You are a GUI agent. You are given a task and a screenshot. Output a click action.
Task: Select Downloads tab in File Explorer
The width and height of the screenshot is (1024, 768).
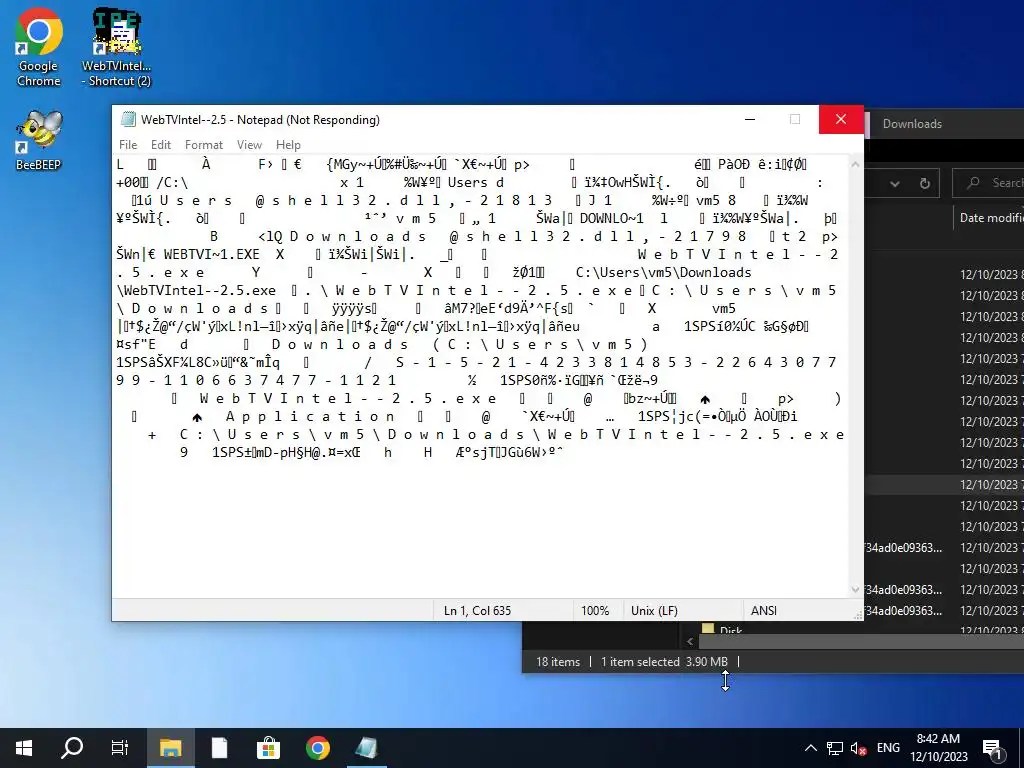tap(912, 123)
